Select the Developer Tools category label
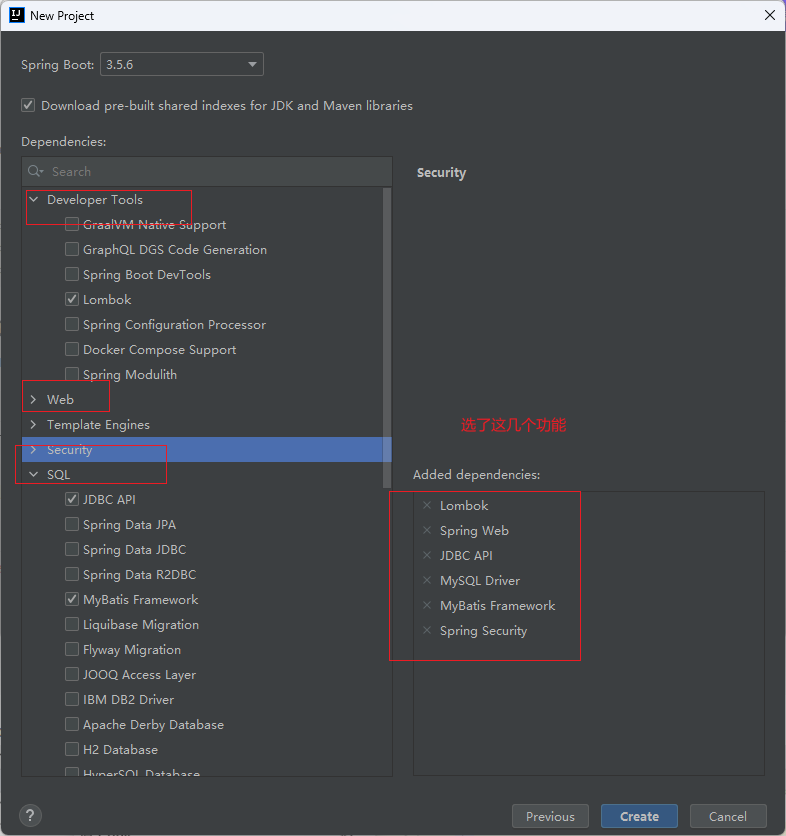 click(95, 199)
